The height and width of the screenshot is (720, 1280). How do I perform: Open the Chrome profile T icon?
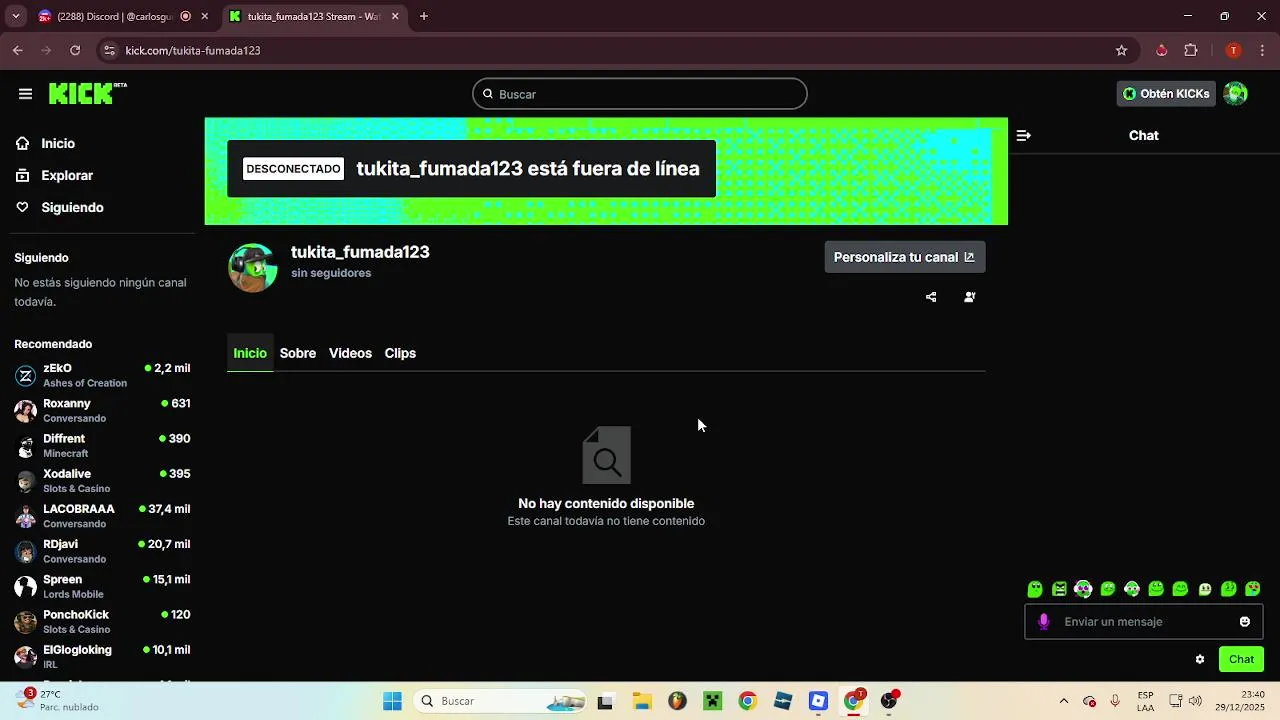point(1234,50)
